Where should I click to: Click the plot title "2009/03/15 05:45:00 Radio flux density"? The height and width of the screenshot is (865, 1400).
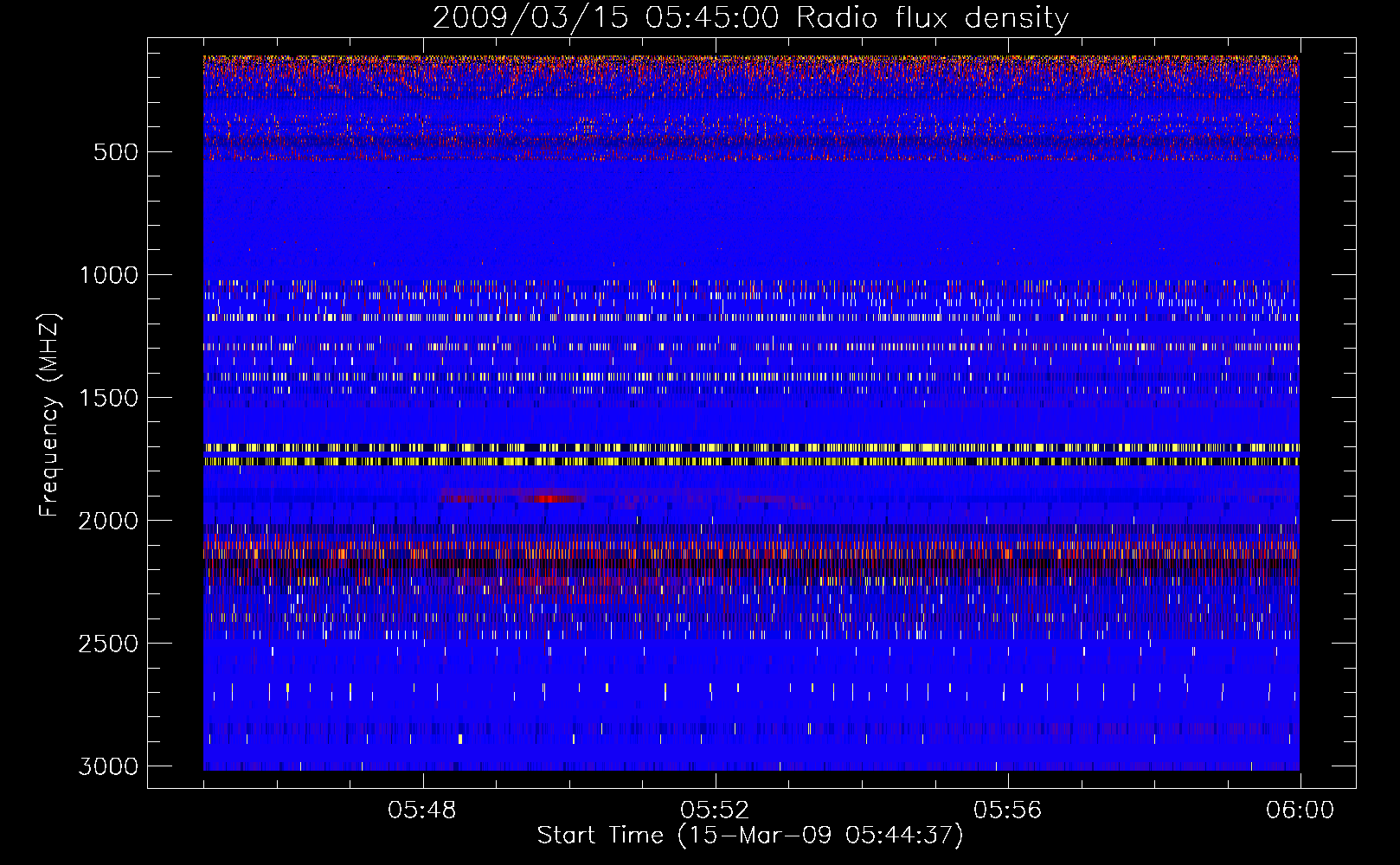750,17
